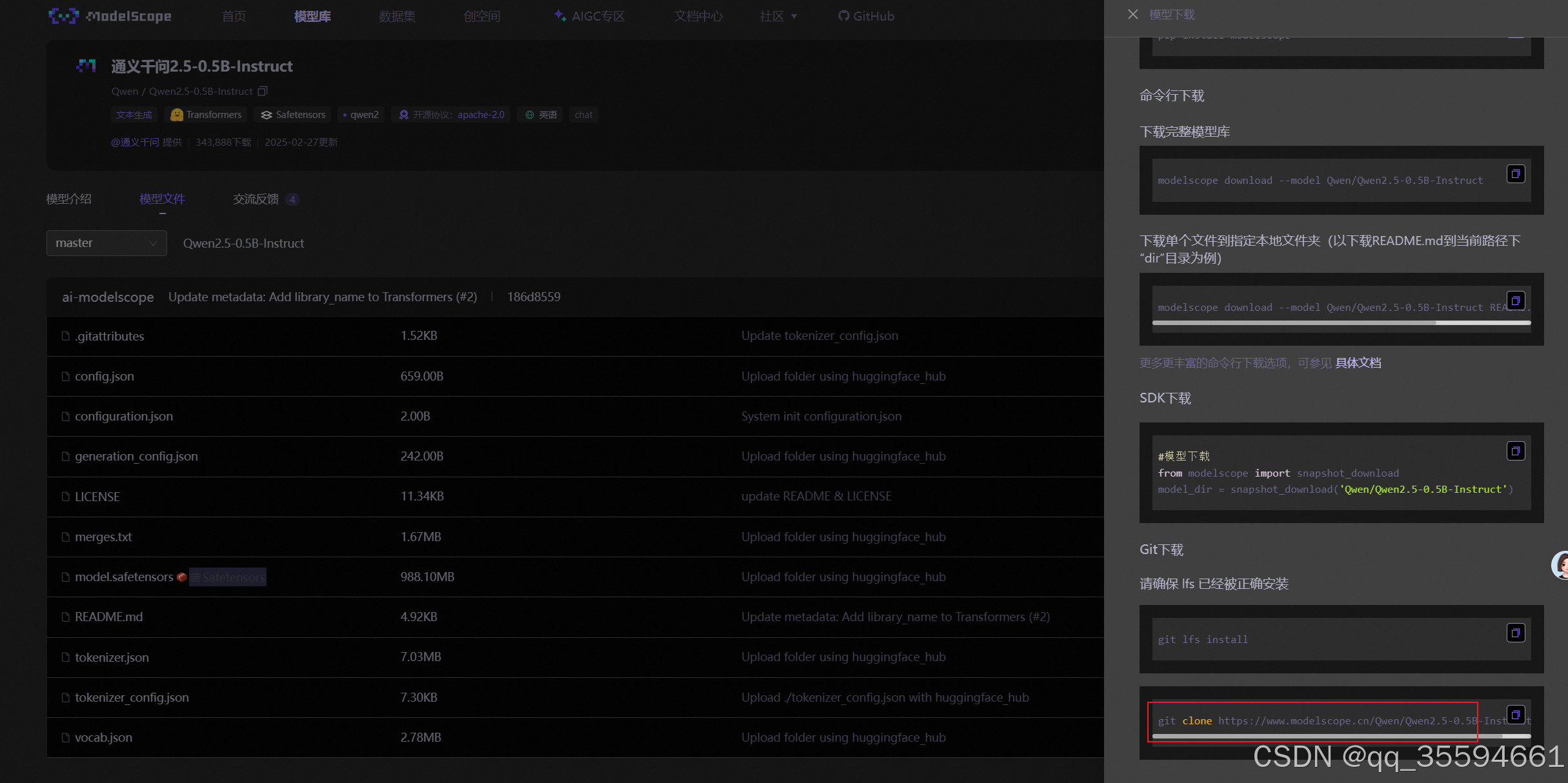
Task: Copy the git clone command
Action: (x=1515, y=715)
